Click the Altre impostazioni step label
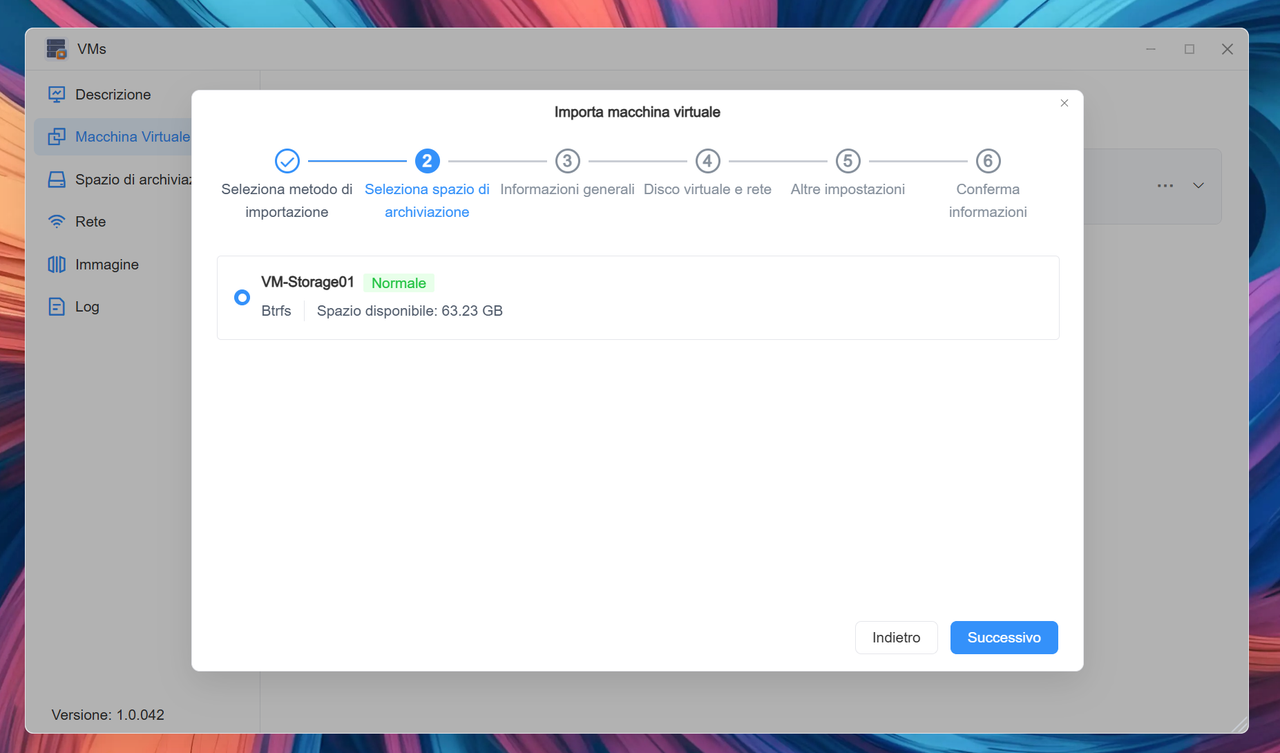This screenshot has height=753, width=1280. click(x=847, y=189)
